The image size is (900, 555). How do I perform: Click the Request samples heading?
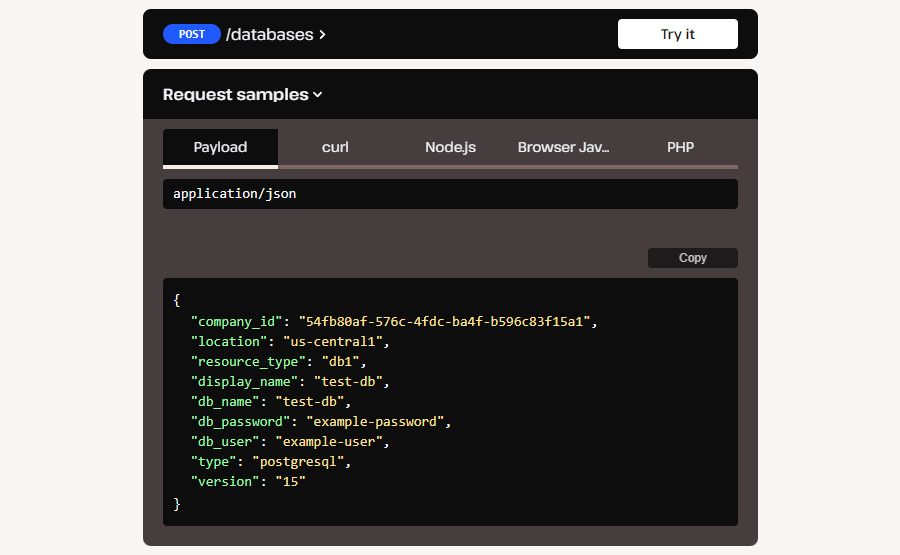click(235, 95)
